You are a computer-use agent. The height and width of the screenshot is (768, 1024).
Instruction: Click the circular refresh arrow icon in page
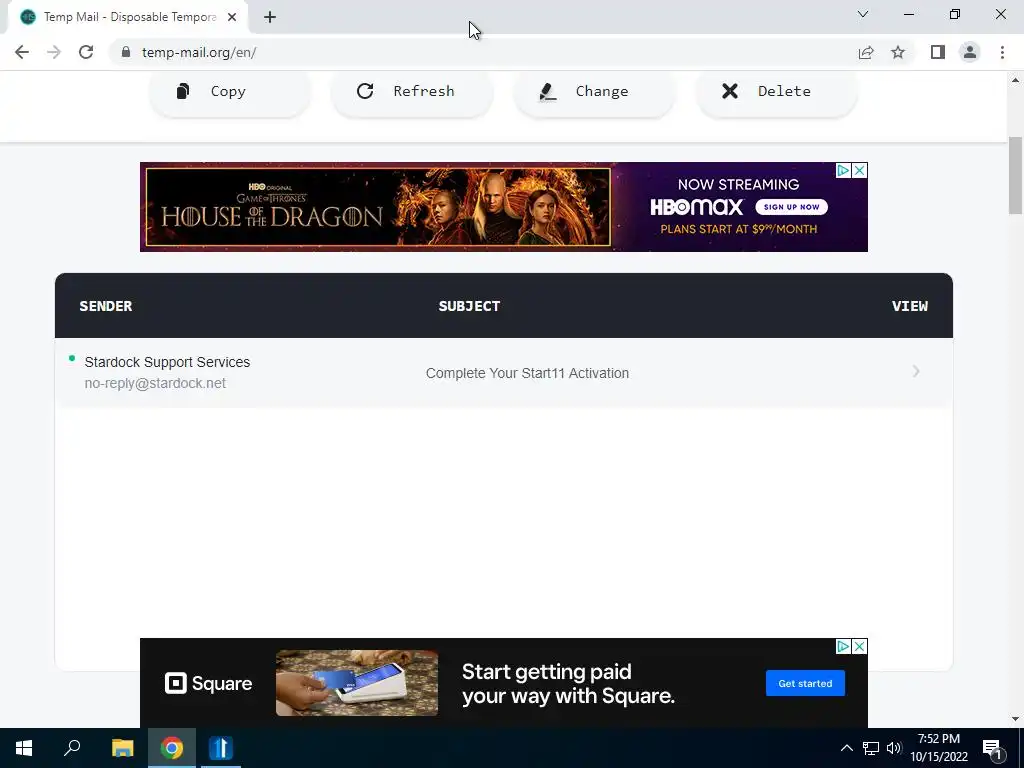coord(365,91)
